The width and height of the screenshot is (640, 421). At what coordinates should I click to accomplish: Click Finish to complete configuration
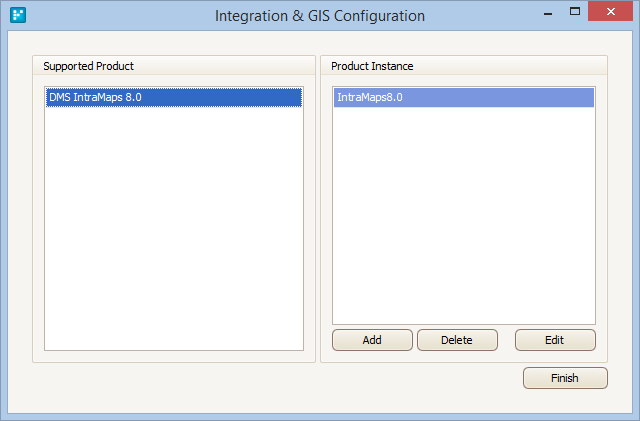point(565,378)
